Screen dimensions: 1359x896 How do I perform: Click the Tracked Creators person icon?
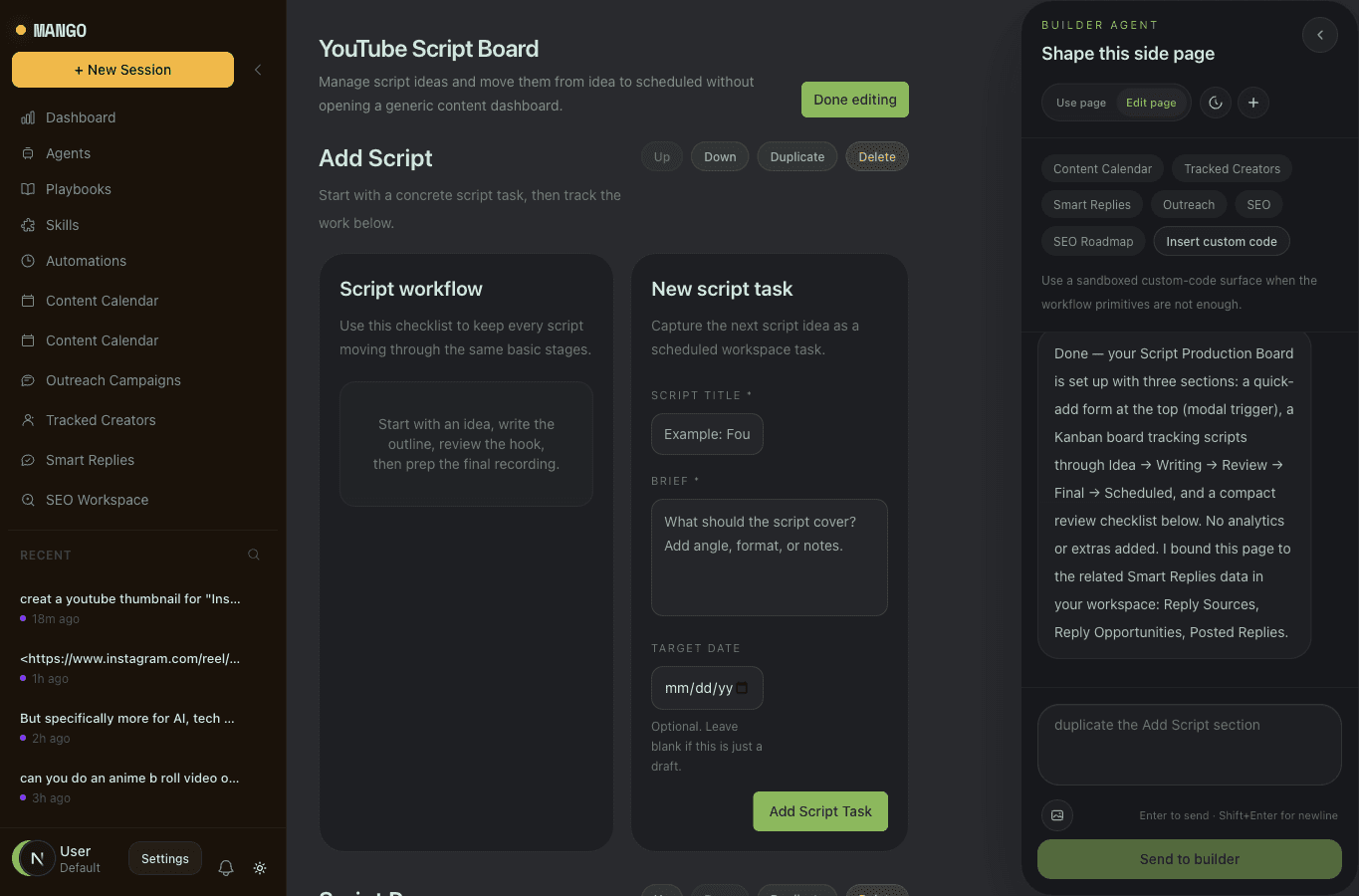click(28, 420)
